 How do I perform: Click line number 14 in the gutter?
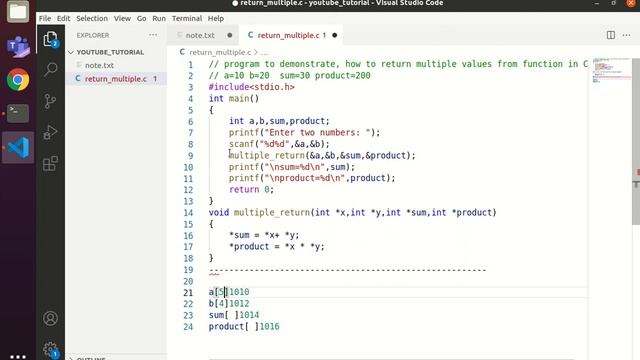click(188, 213)
